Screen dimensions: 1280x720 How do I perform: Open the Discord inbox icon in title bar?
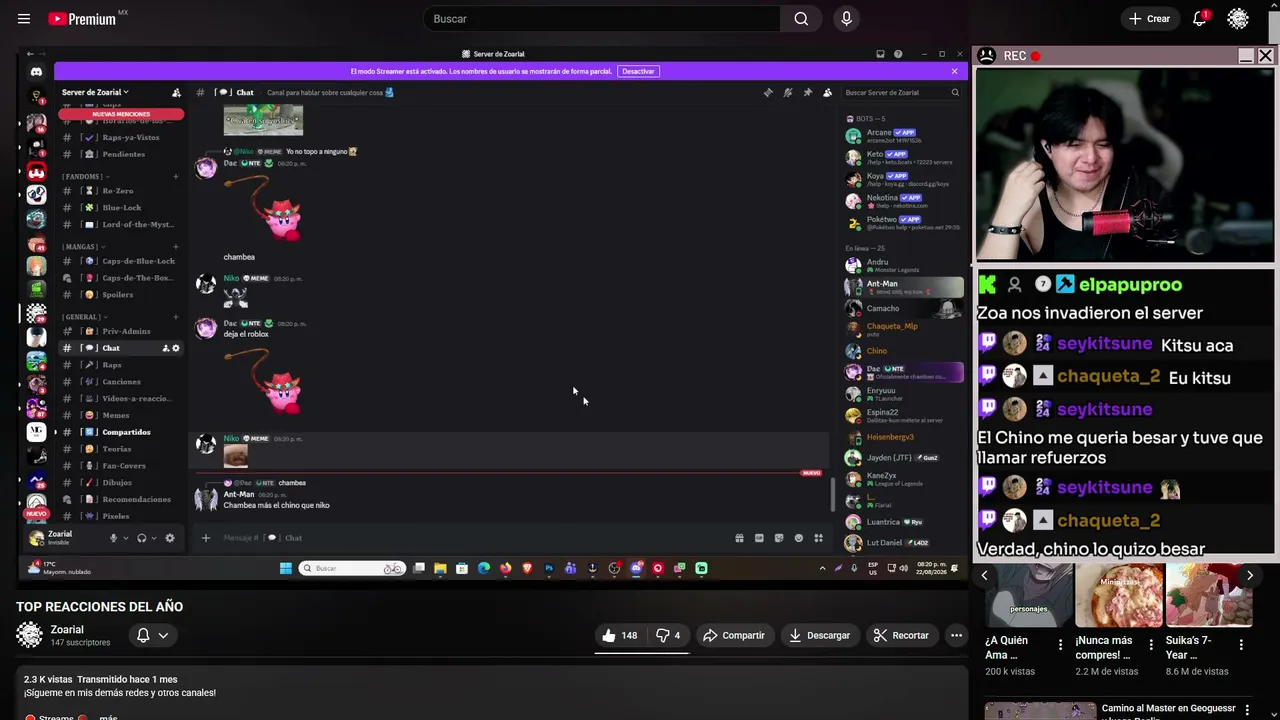tap(880, 54)
